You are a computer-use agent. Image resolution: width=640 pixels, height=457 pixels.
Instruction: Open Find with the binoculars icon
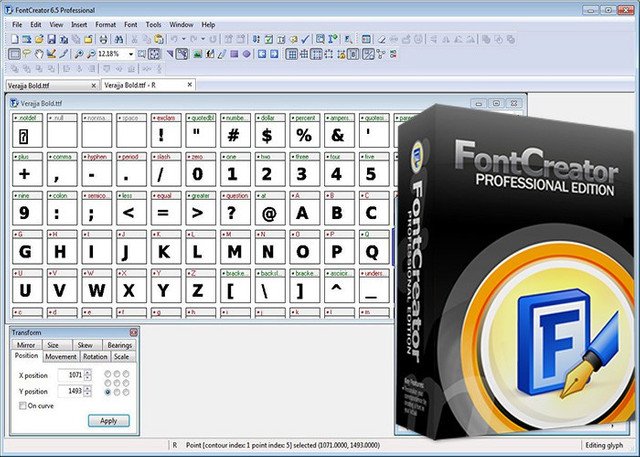[x=119, y=39]
